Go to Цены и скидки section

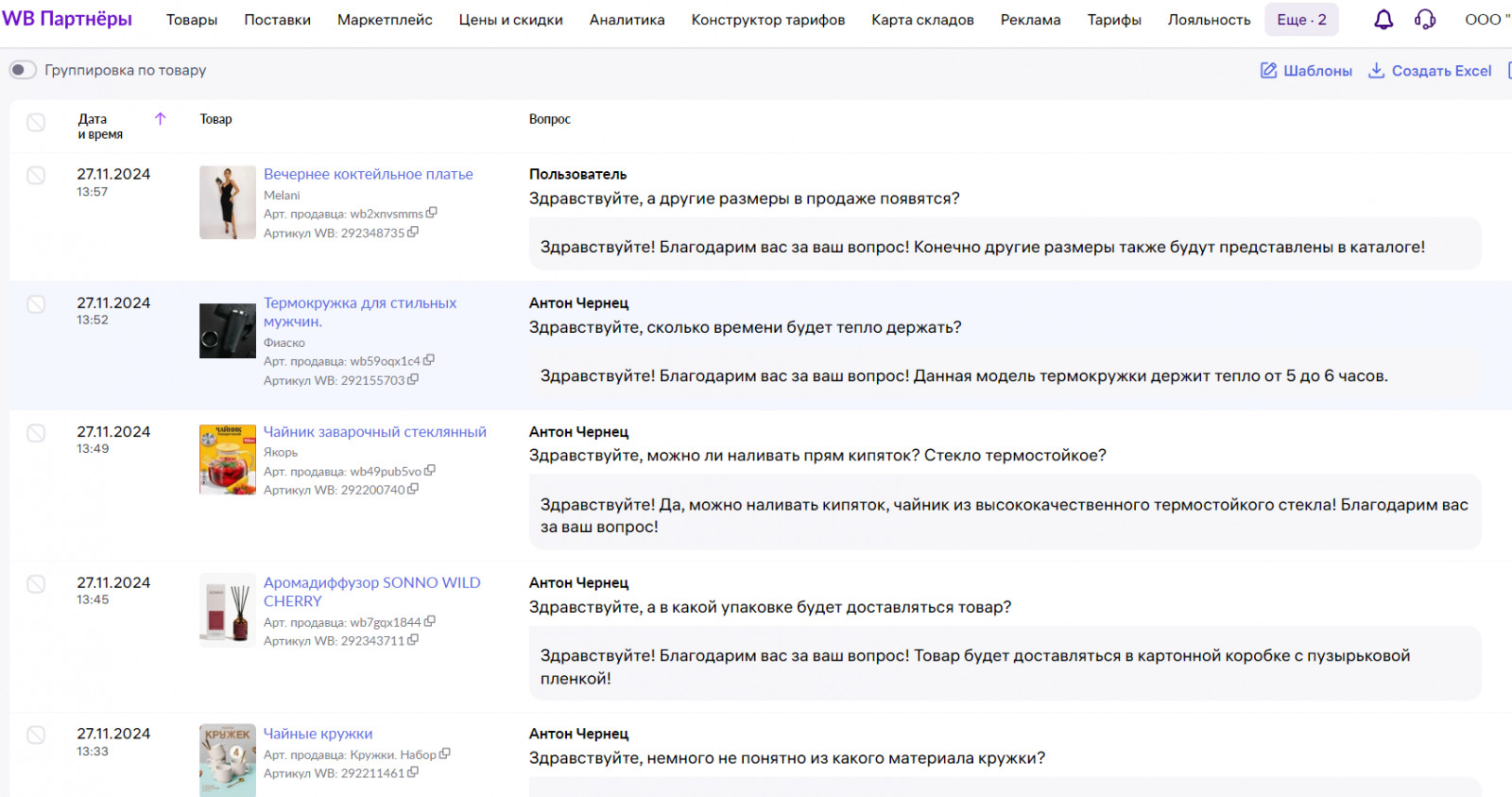pos(510,20)
